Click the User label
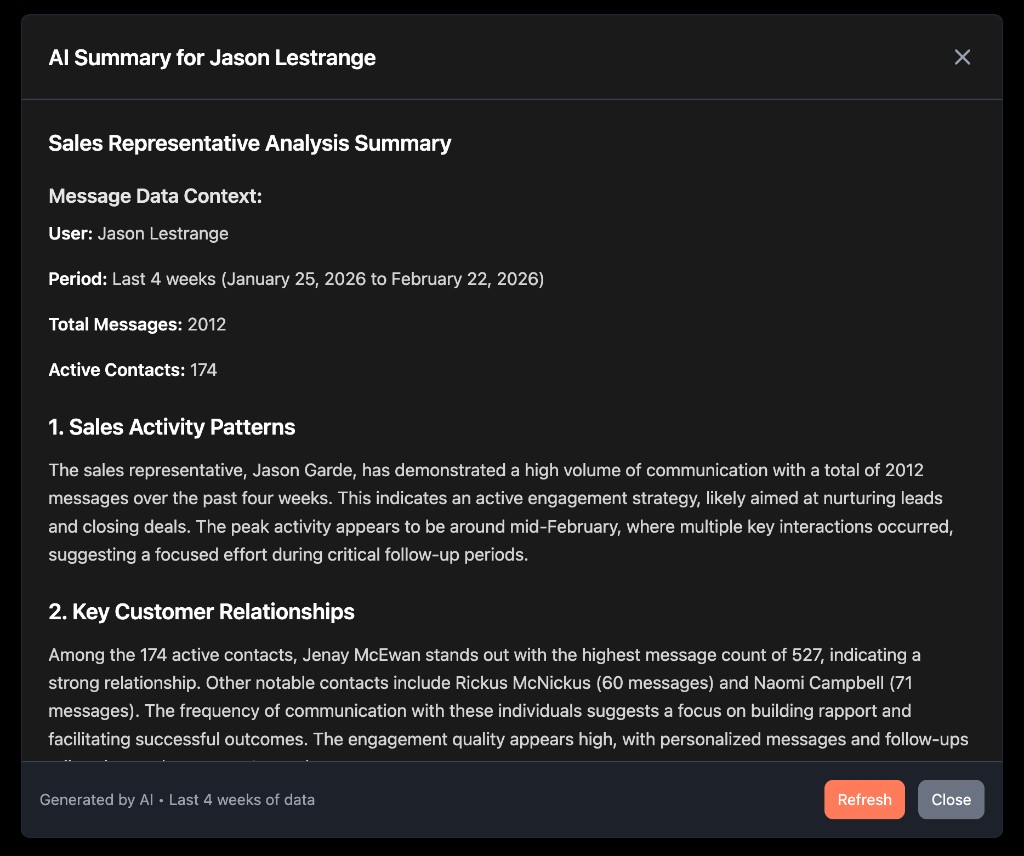The width and height of the screenshot is (1024, 856). point(70,234)
